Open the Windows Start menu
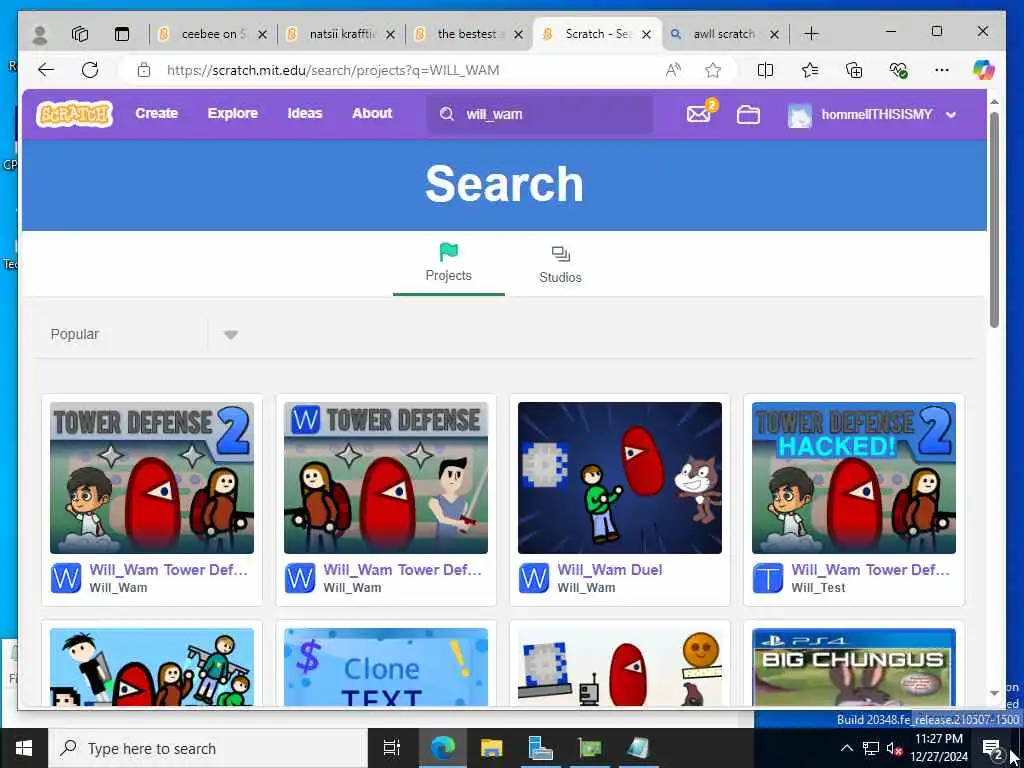This screenshot has height=768, width=1024. tap(24, 748)
